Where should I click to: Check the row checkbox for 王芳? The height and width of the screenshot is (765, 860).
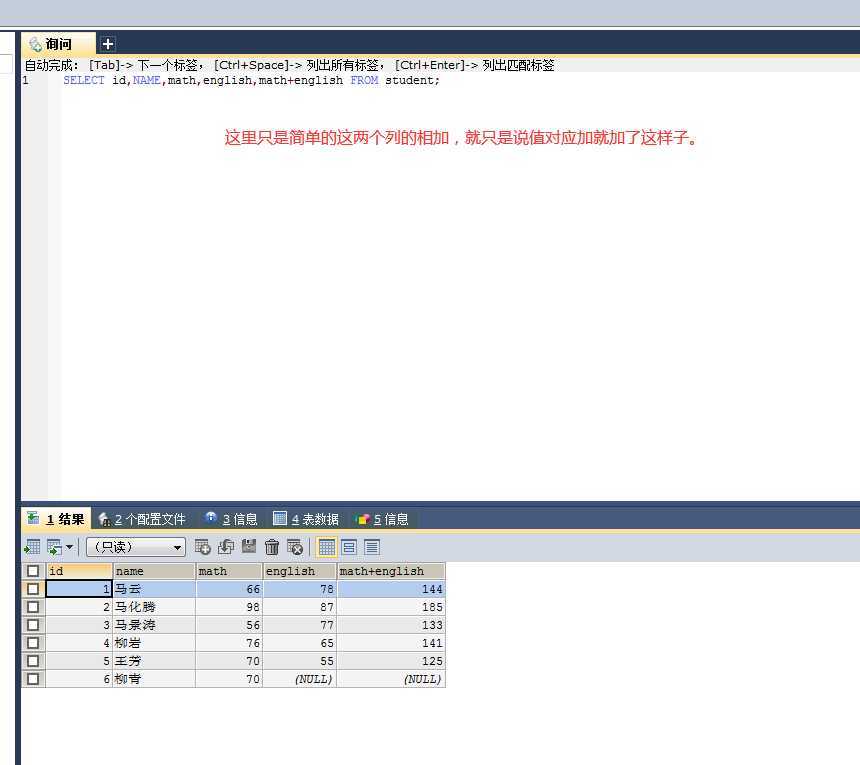(33, 661)
